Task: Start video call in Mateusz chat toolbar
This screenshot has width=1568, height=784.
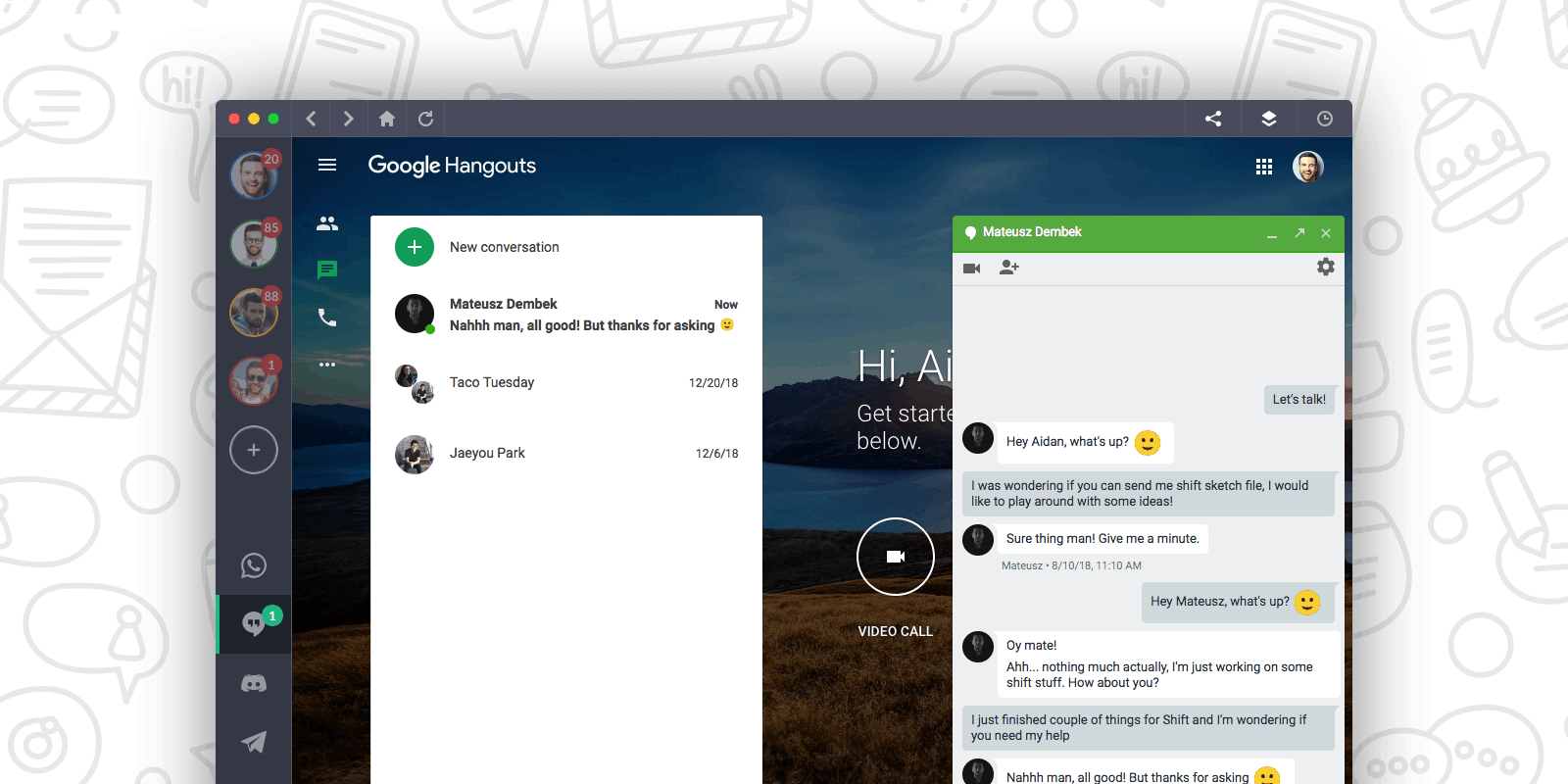Action: (x=972, y=268)
